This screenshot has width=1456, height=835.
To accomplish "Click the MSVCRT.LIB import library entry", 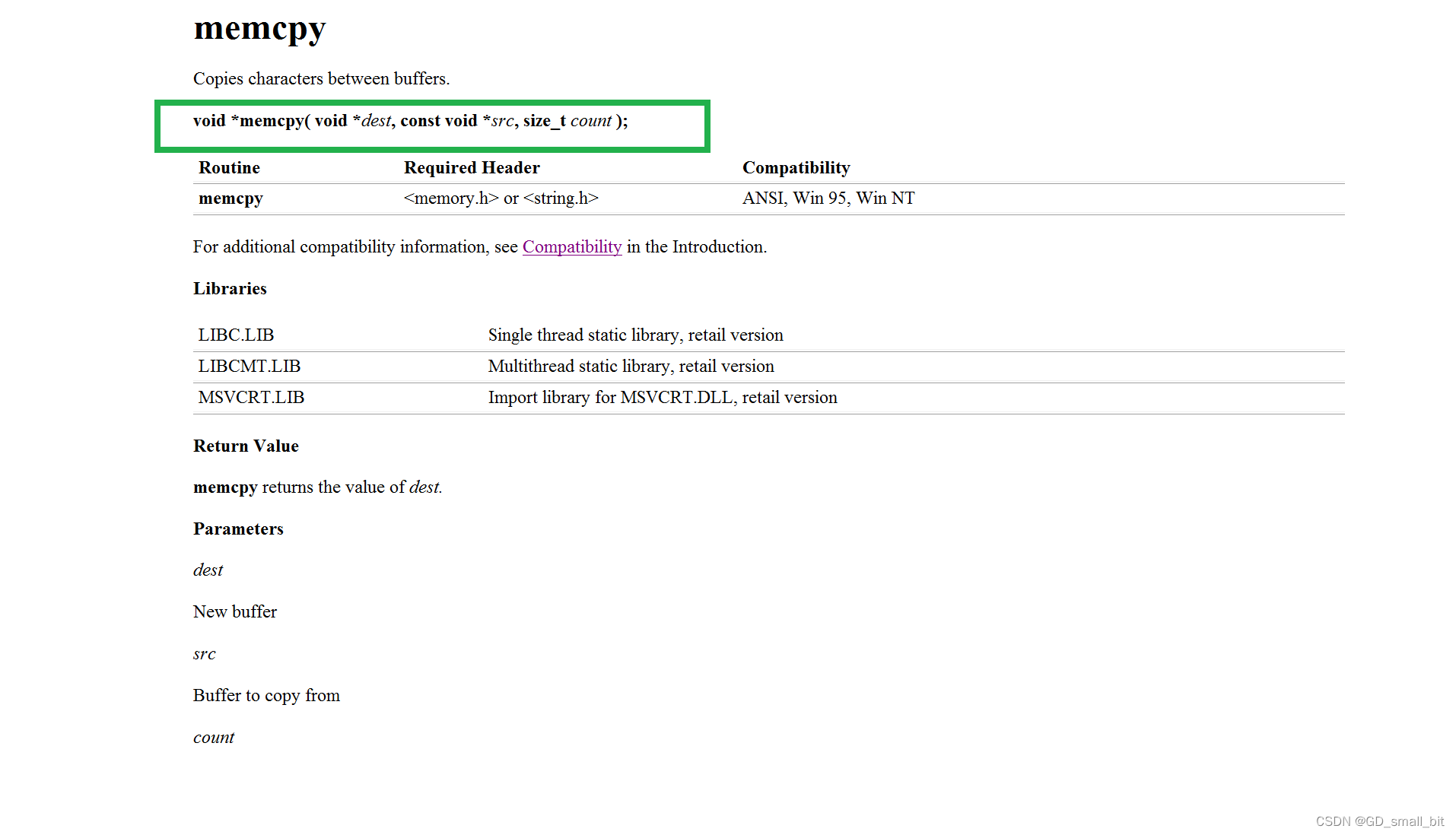I will (x=251, y=397).
